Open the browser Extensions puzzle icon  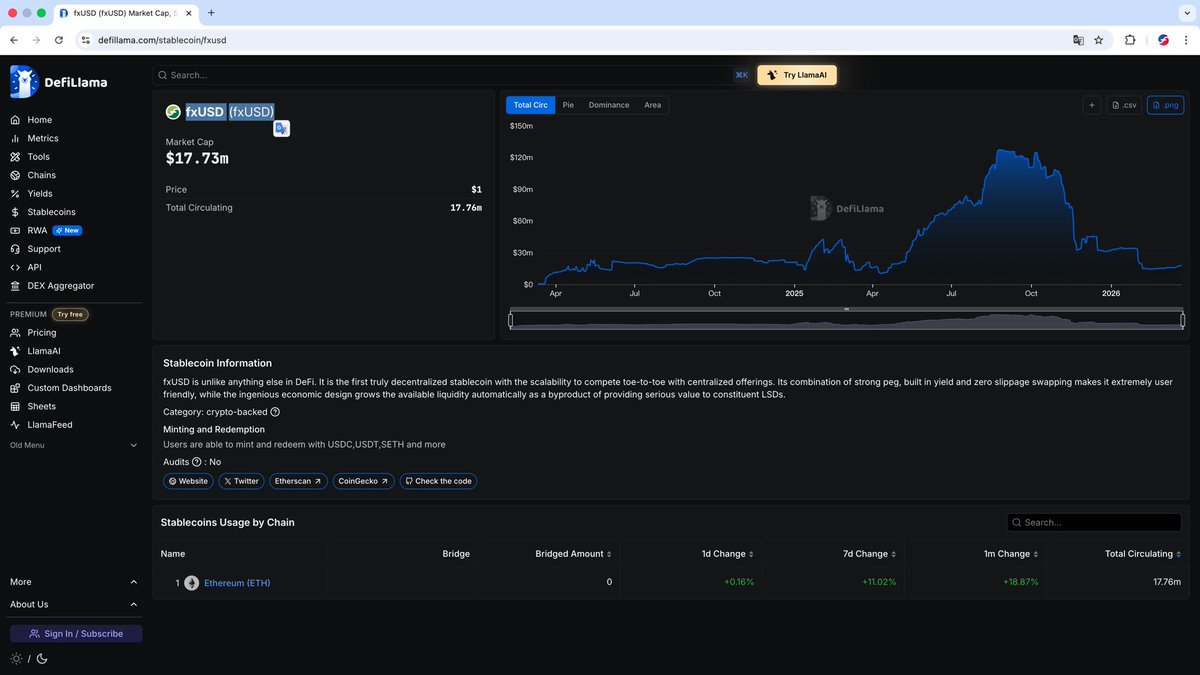[x=1130, y=40]
